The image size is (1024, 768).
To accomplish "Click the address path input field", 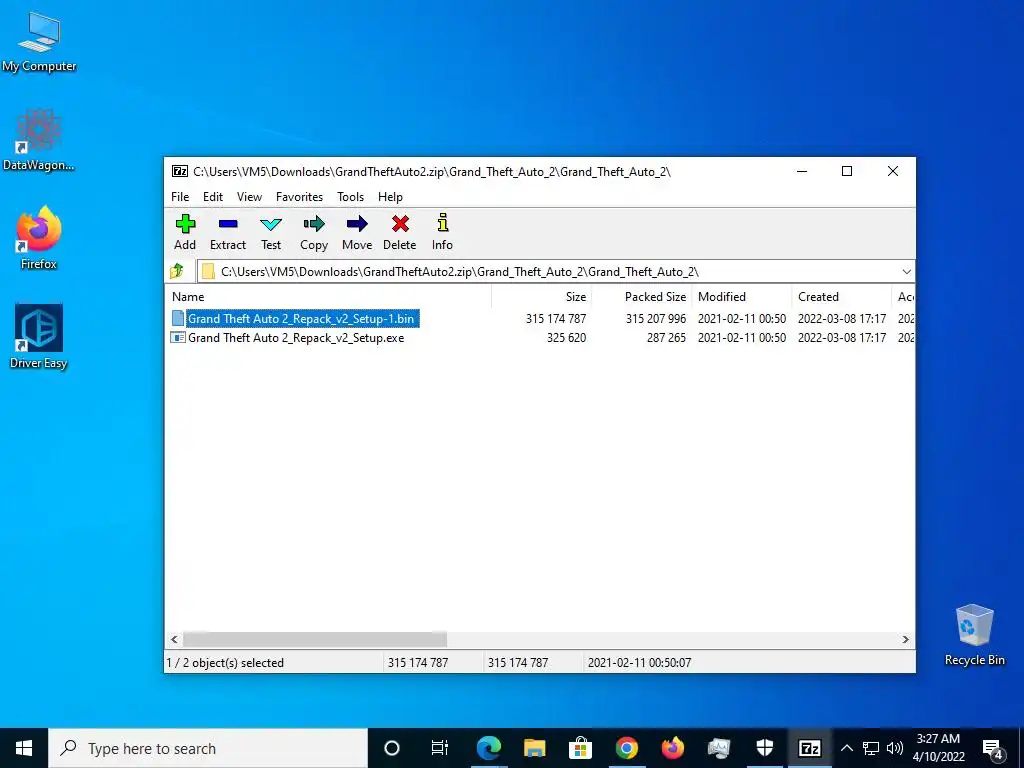I will tap(549, 272).
